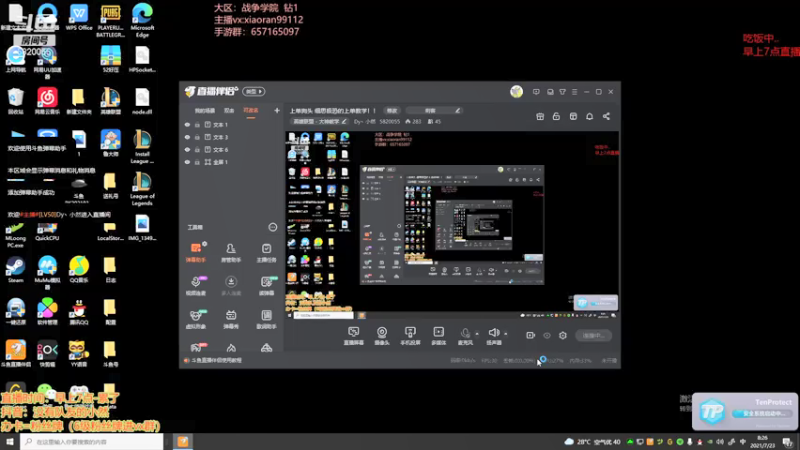The image size is (800, 450).
Task: Open the Windows Start menu
Action: coord(10,441)
